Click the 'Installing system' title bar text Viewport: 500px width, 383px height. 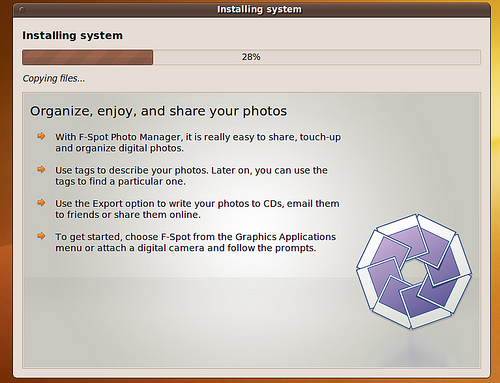tap(259, 9)
